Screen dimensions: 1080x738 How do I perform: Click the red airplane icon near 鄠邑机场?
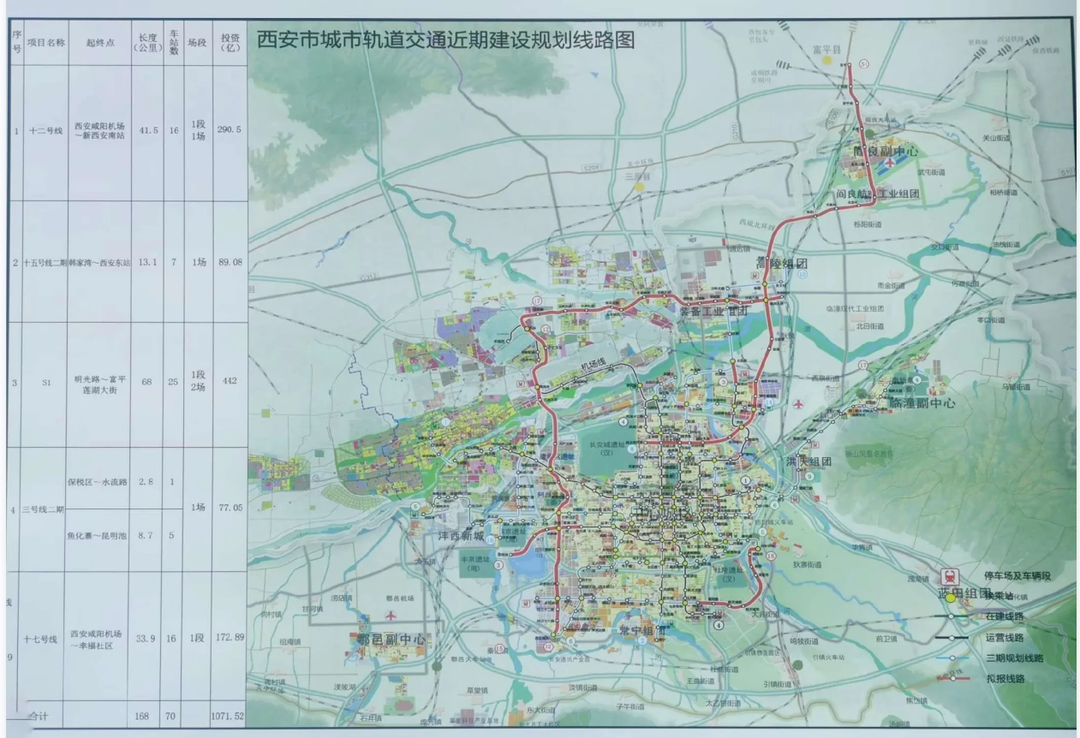click(391, 615)
